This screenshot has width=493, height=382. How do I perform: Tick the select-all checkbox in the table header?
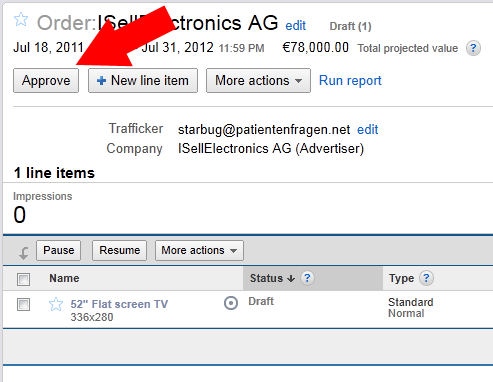click(23, 279)
